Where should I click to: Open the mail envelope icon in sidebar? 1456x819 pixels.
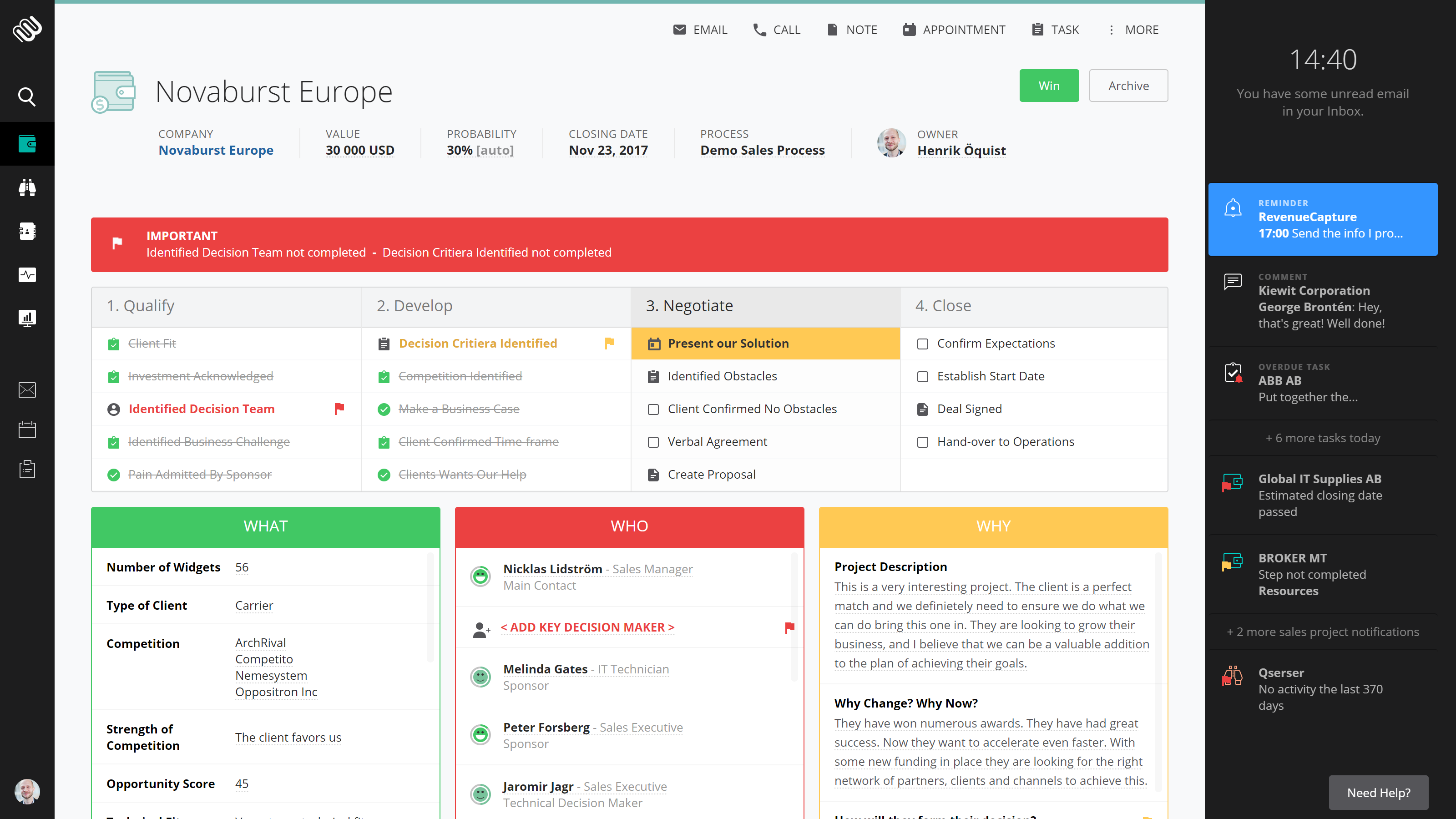pos(26,390)
